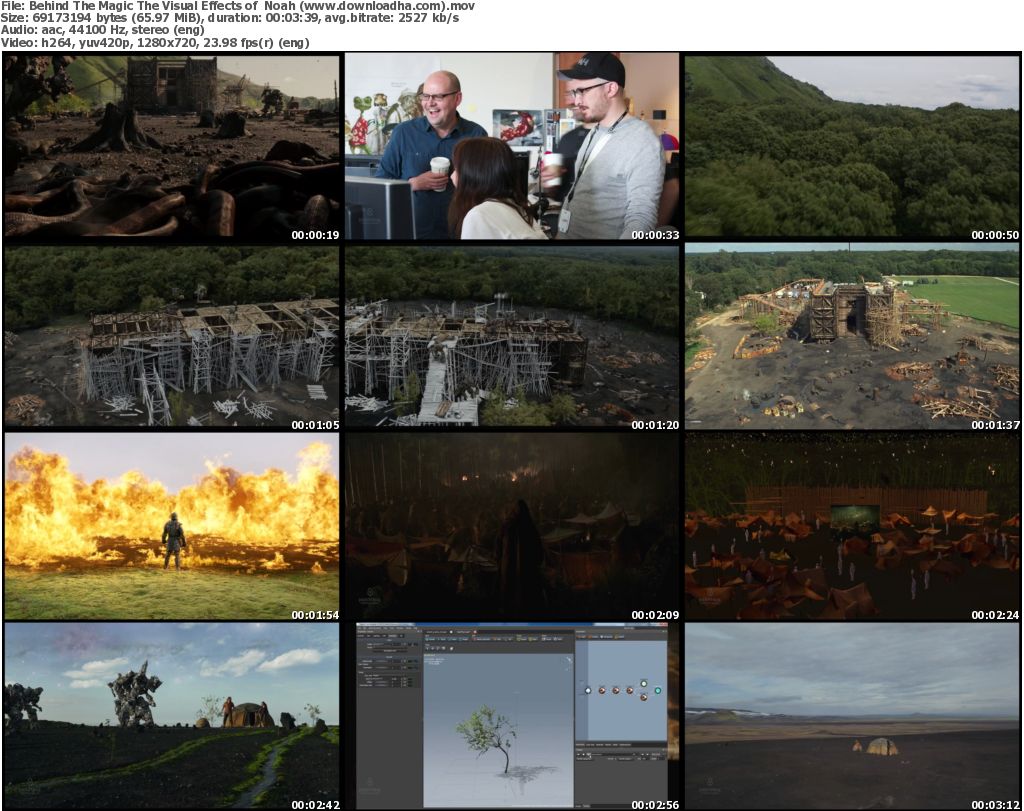
Task: Select the aerial ark set thumbnail beside the green field
Action: [x=852, y=337]
